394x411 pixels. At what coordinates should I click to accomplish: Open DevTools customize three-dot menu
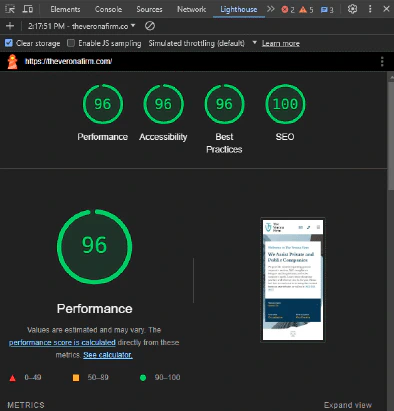pos(370,9)
